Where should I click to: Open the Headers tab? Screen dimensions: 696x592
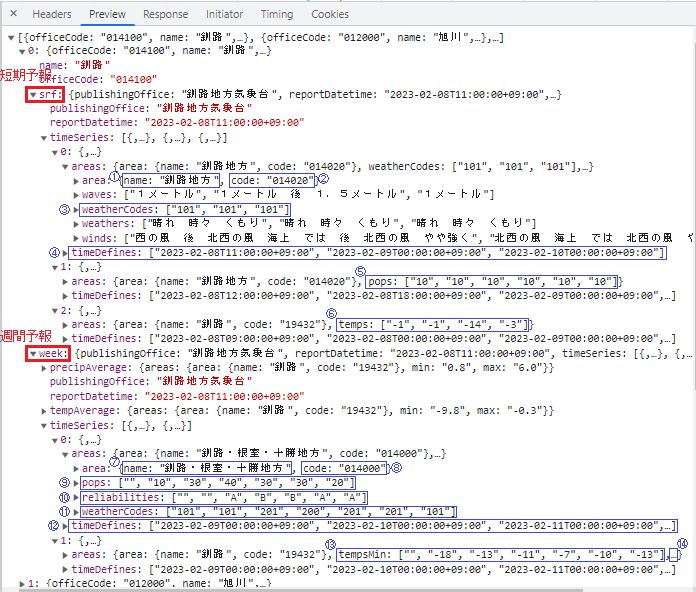pos(51,14)
